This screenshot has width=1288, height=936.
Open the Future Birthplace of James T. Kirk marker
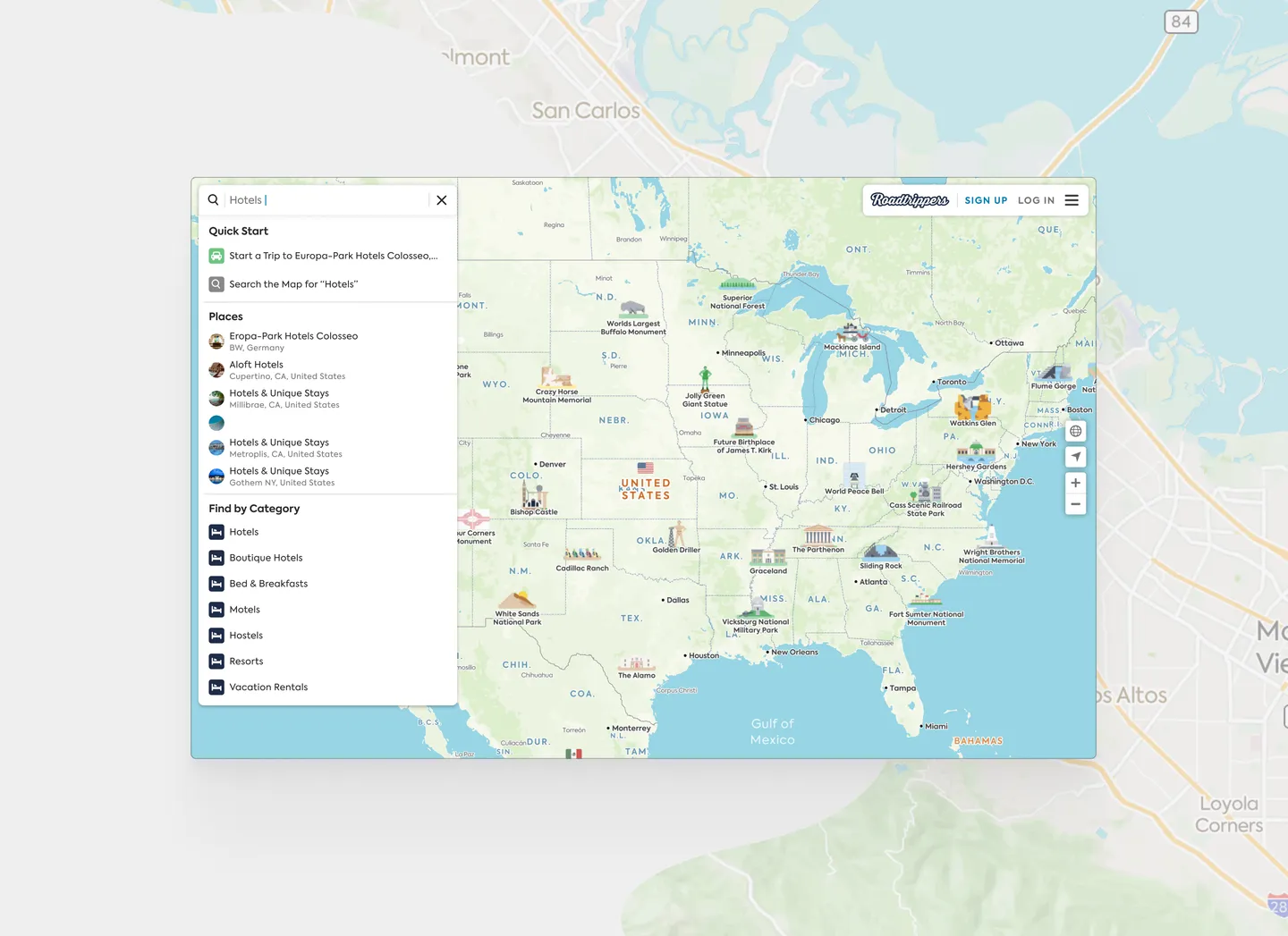pyautogui.click(x=744, y=437)
